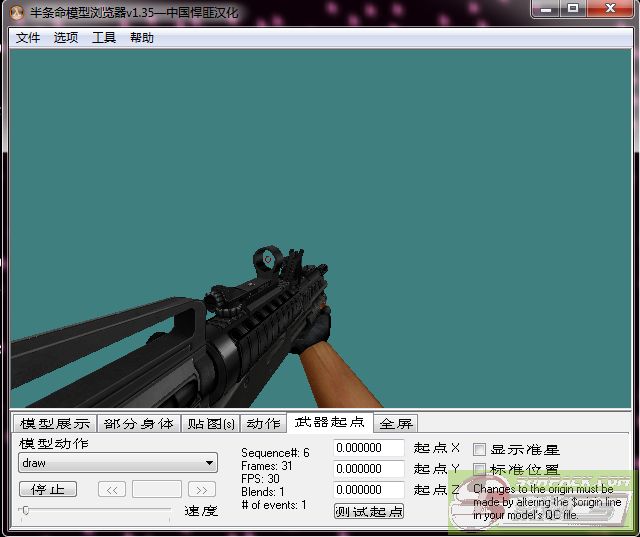Toggle the 标准位置 checkbox
The width and height of the screenshot is (640, 537).
point(479,469)
